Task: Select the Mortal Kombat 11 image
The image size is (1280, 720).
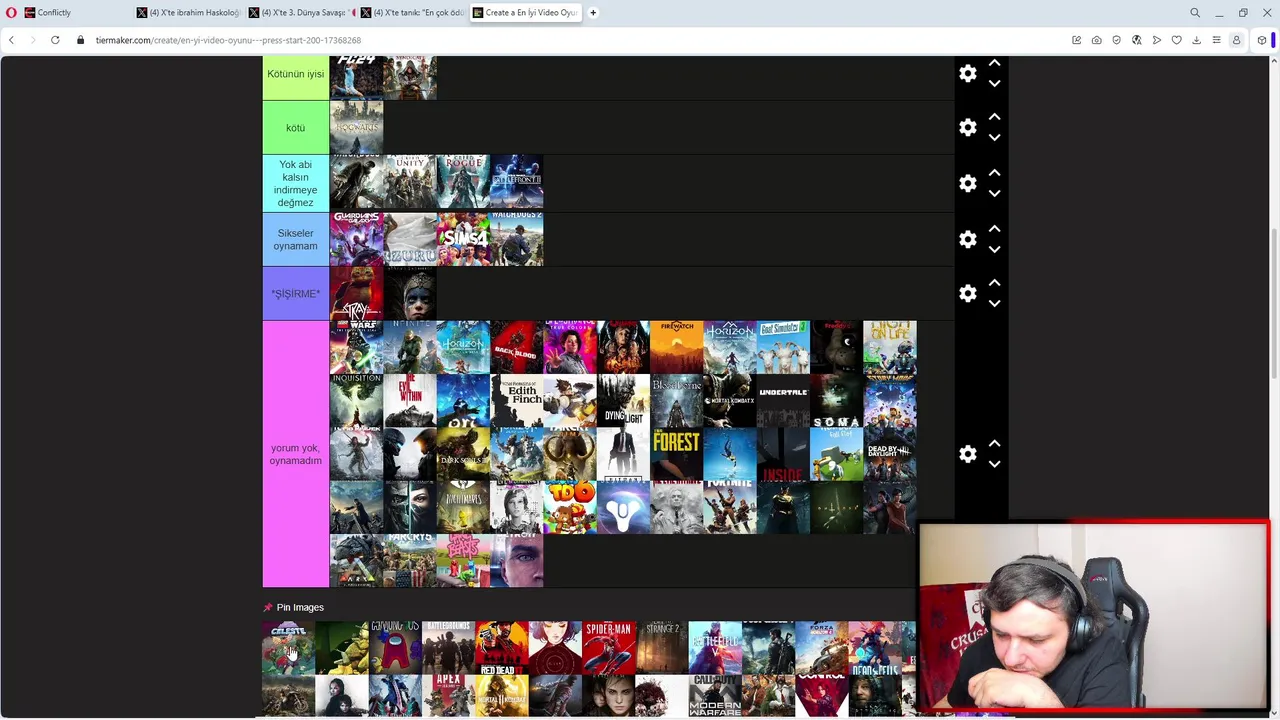Action: (x=501, y=697)
